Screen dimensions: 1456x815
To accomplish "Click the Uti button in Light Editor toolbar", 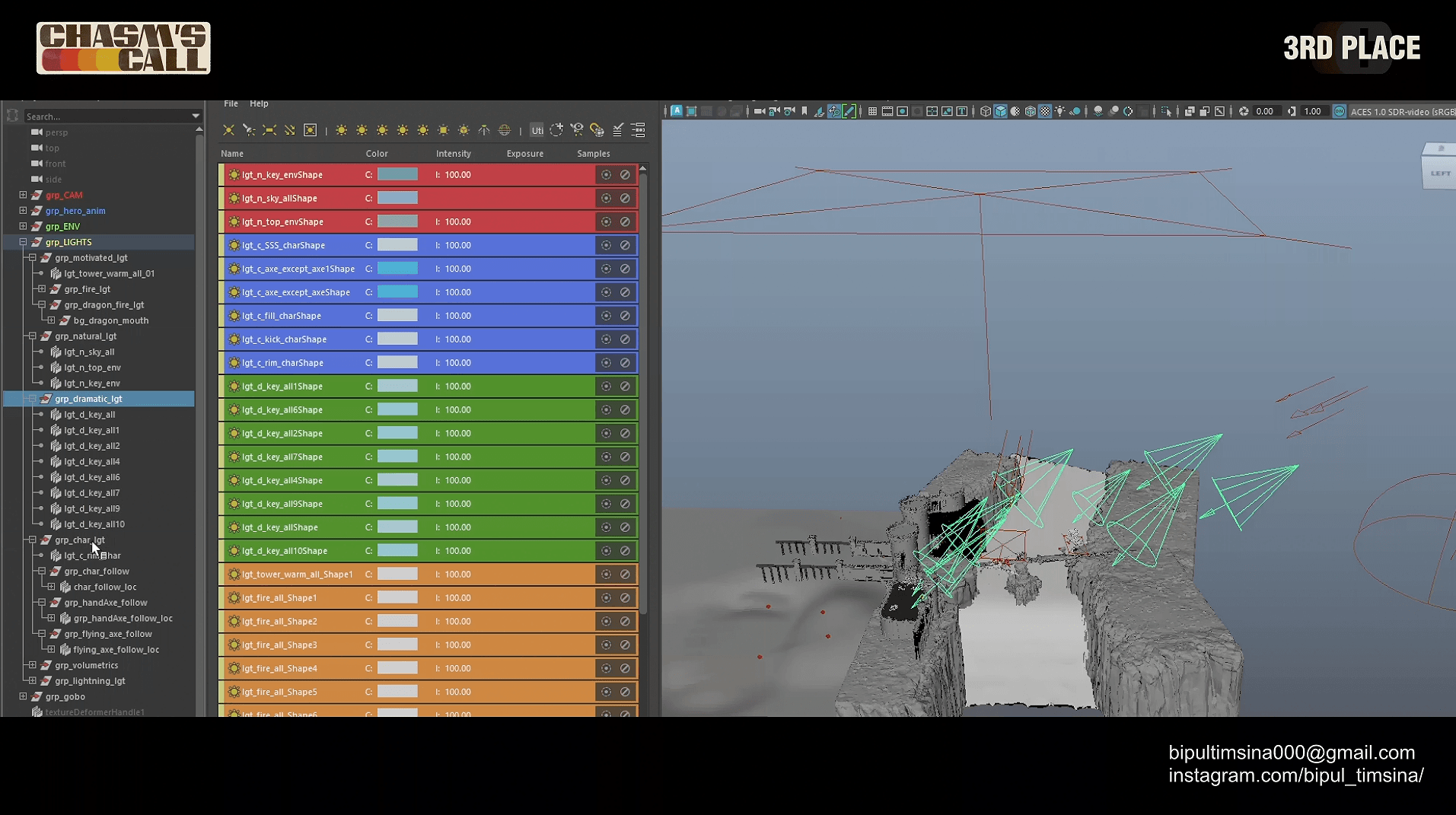I will click(x=537, y=130).
